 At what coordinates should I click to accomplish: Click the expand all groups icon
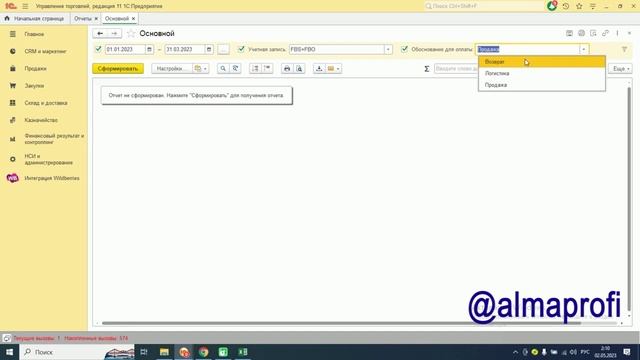tap(255, 69)
